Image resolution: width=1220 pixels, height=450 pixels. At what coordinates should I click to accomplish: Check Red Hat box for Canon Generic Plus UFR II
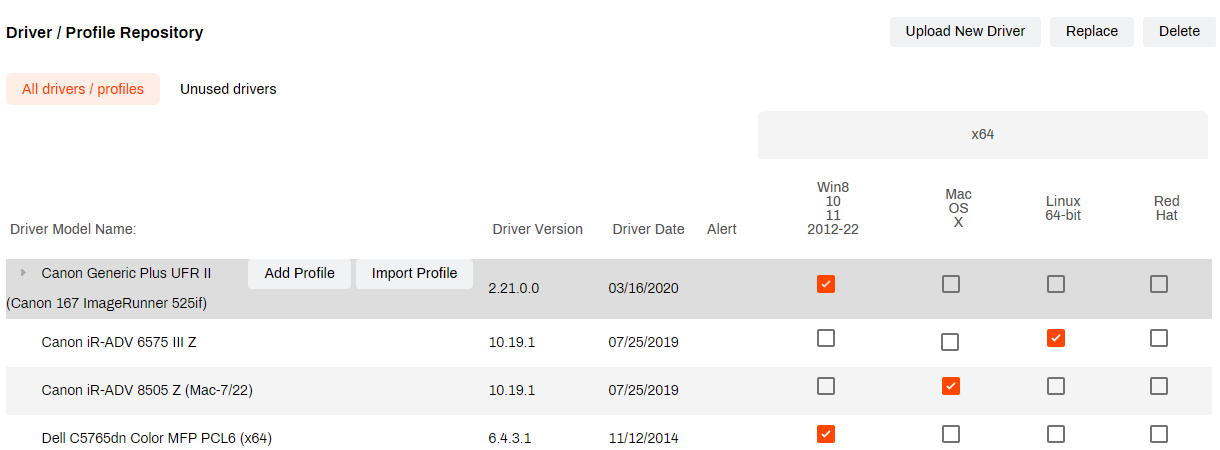point(1158,284)
